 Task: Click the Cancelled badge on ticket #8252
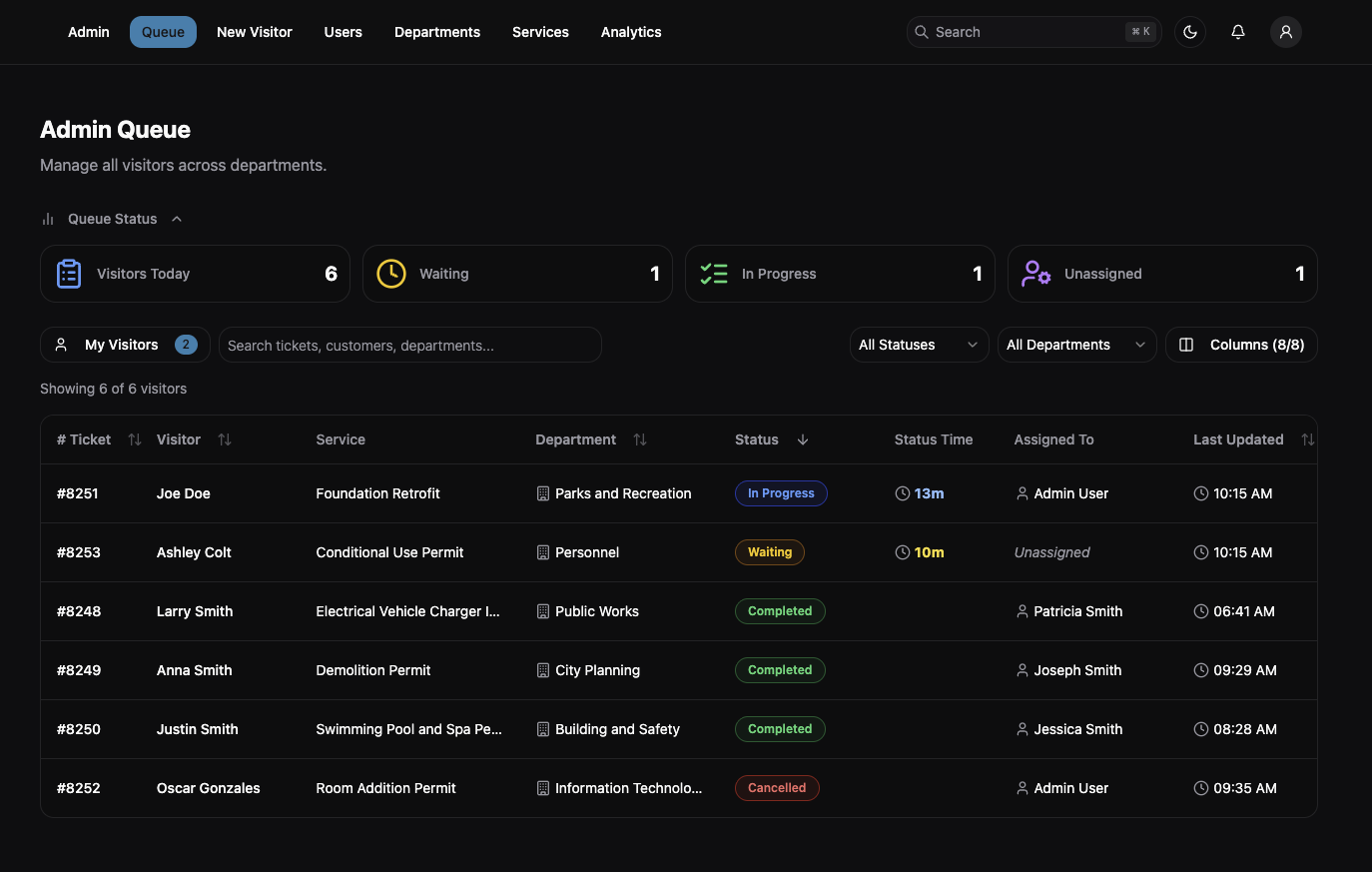(777, 787)
